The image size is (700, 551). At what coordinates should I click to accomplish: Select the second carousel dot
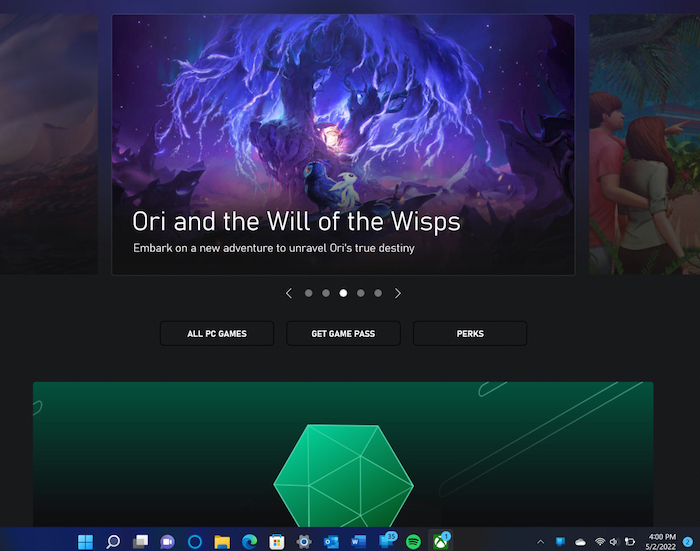point(326,293)
